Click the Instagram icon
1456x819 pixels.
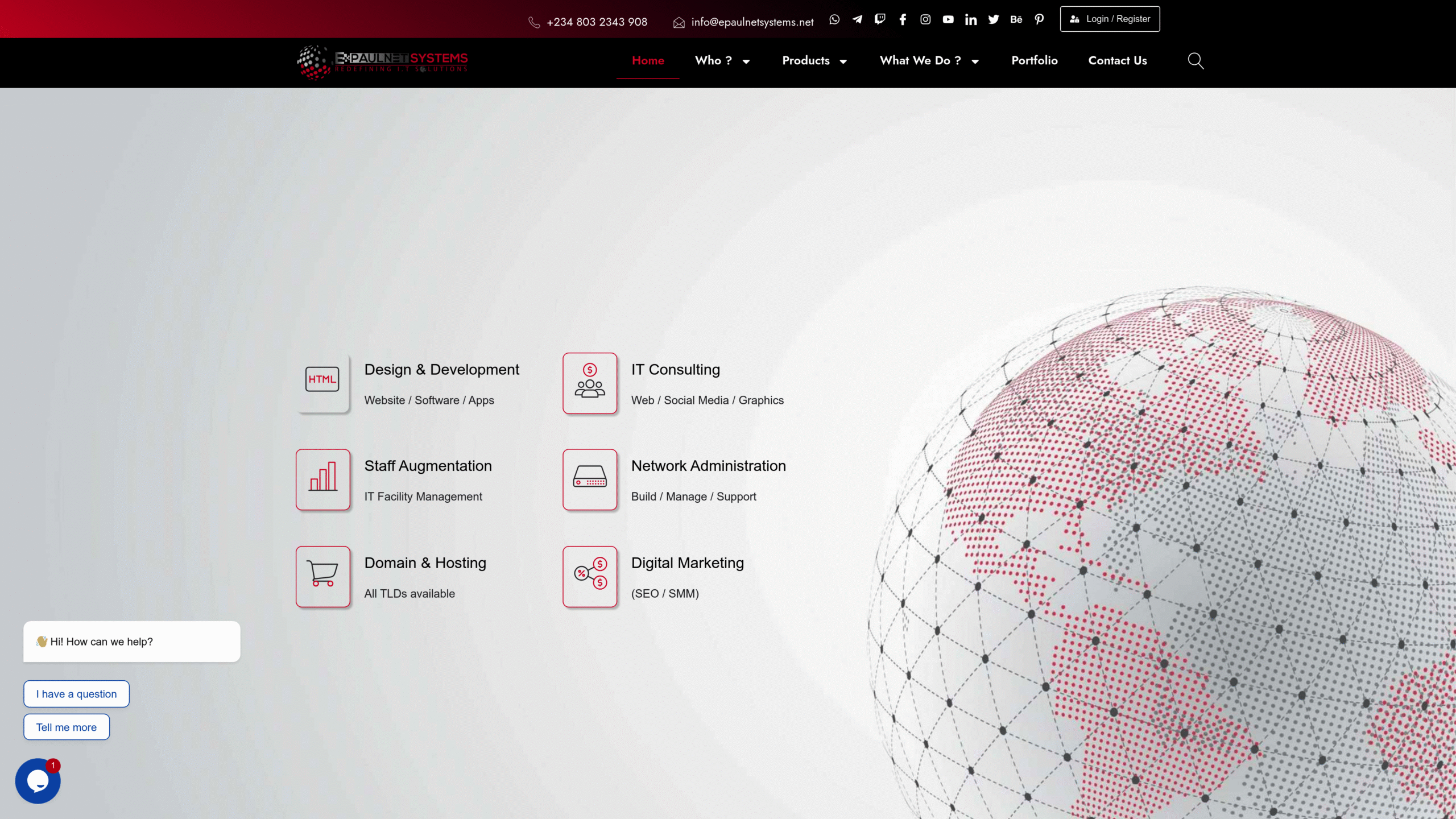coord(925,19)
